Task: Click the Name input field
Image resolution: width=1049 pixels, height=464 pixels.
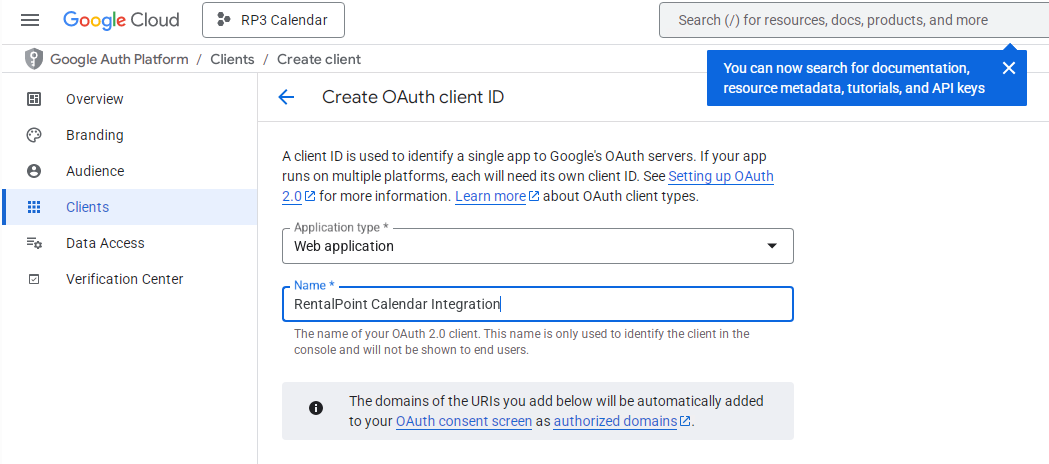Action: pyautogui.click(x=538, y=304)
